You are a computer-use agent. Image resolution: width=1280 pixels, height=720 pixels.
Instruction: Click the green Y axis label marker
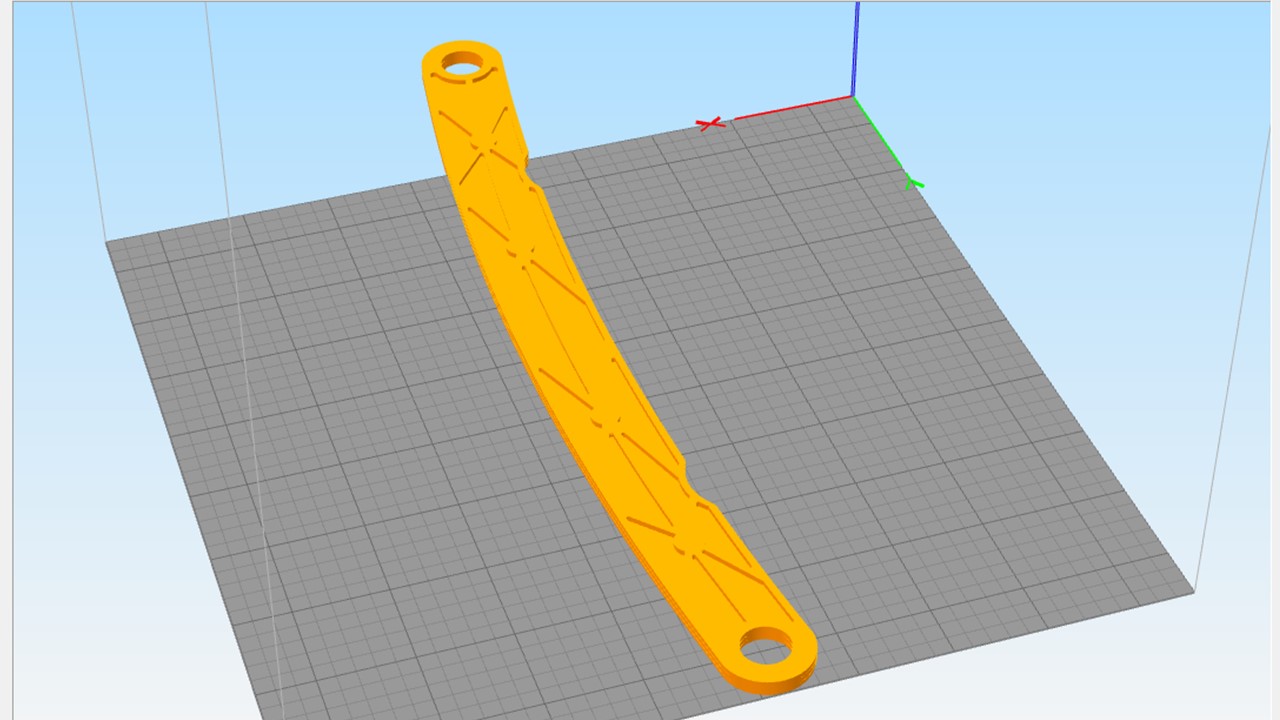[913, 184]
